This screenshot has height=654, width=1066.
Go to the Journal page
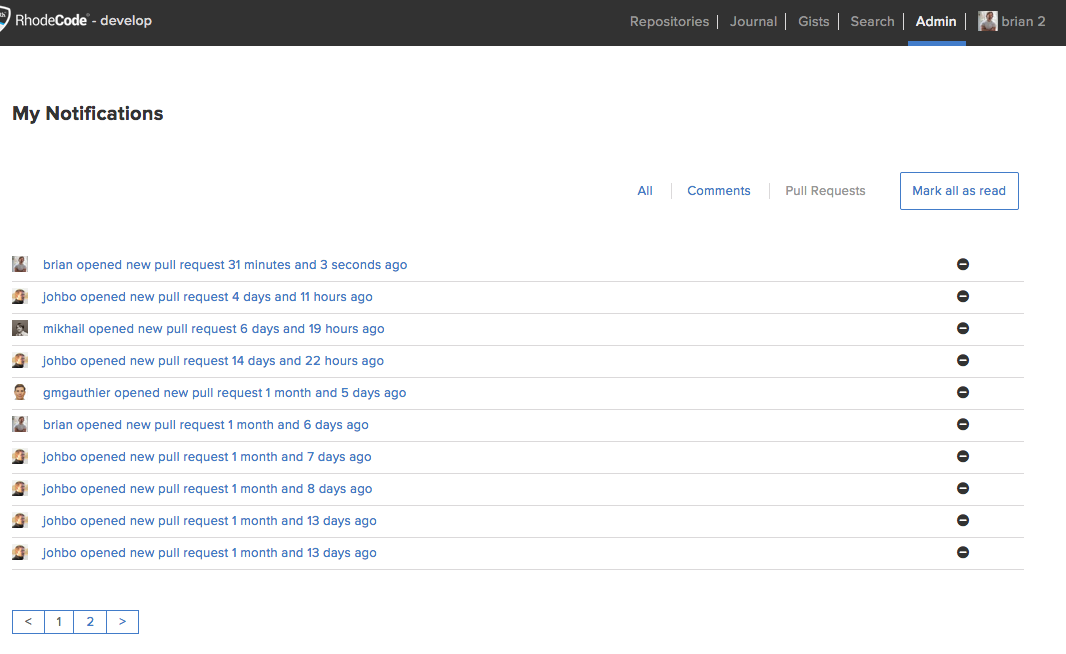tap(753, 21)
